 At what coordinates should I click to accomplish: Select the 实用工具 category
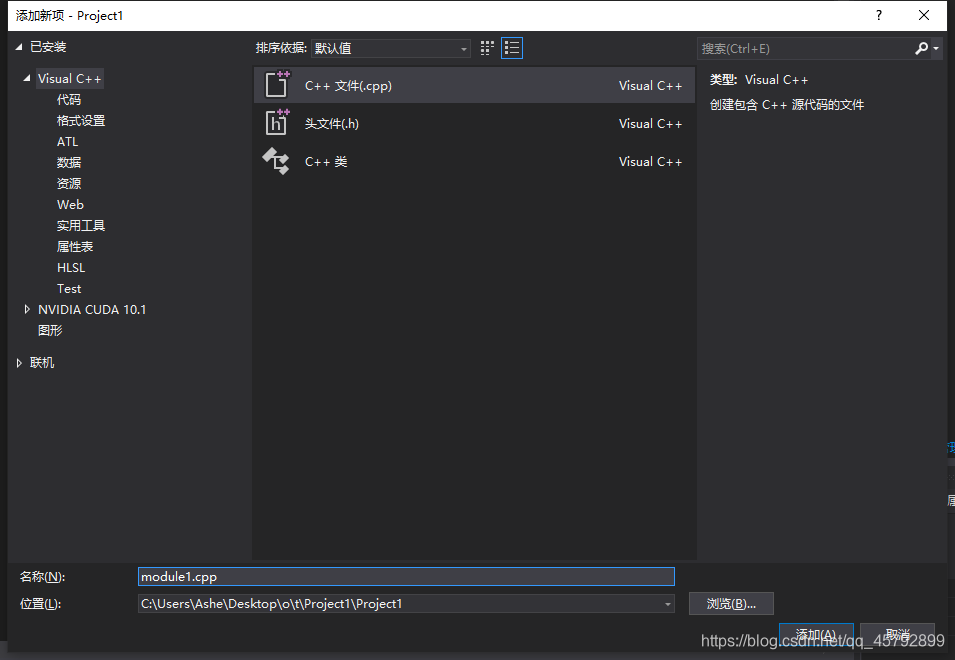pos(81,225)
